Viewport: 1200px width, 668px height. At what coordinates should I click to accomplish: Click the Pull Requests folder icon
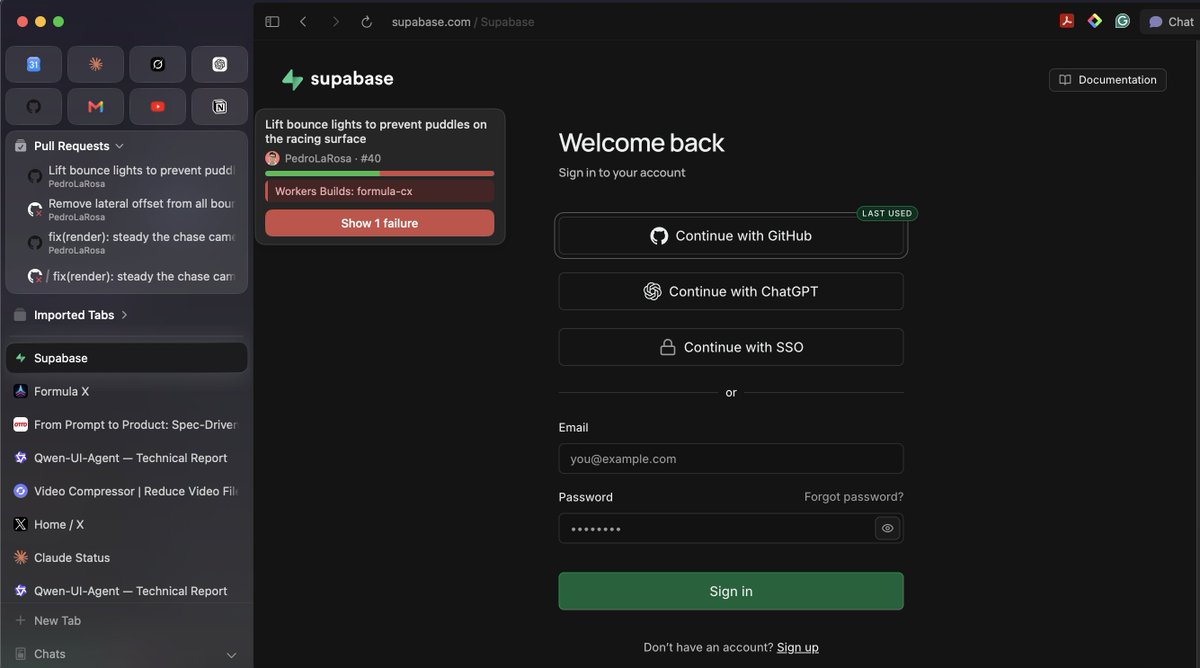pos(20,146)
